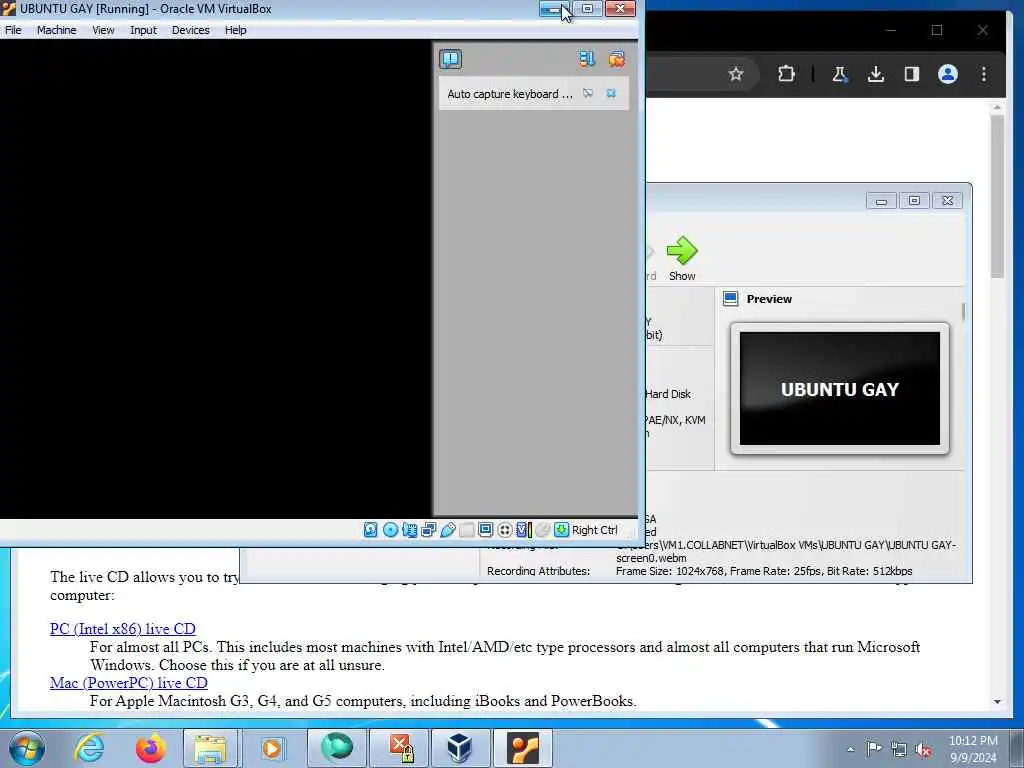
Task: Toggle the notification center panel icon
Action: click(451, 59)
